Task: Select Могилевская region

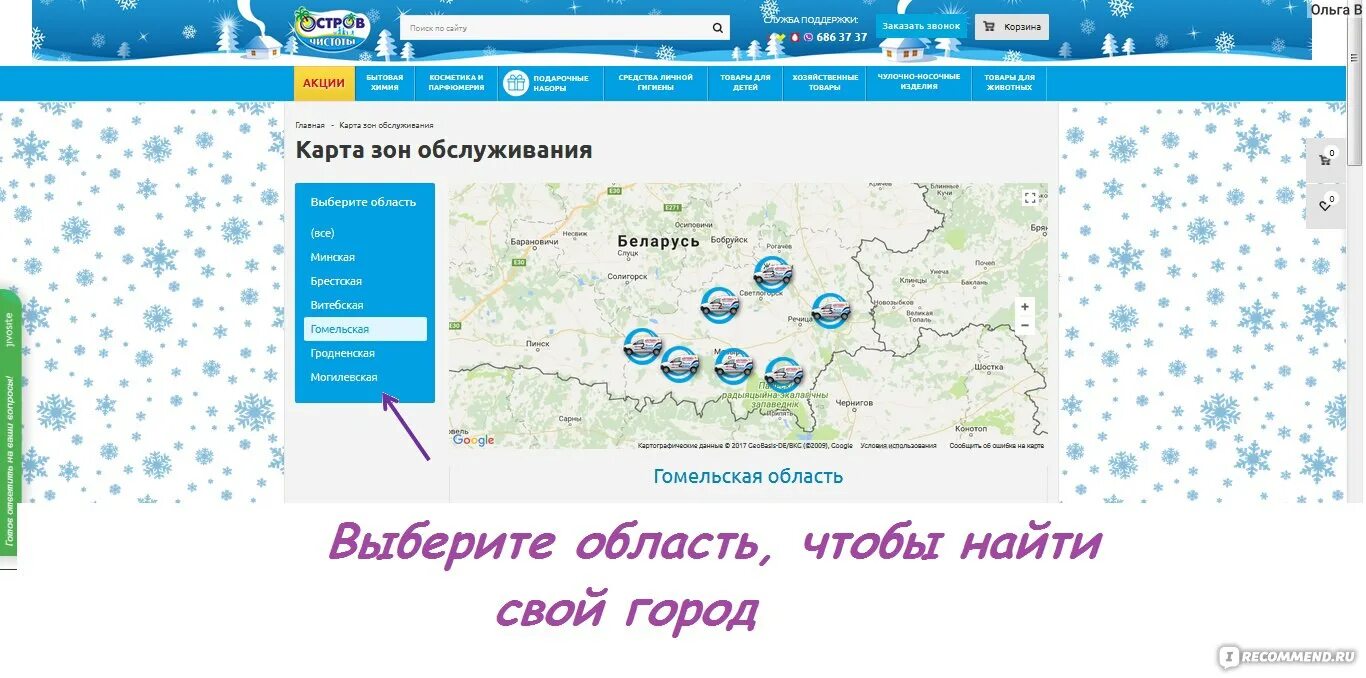Action: (344, 377)
